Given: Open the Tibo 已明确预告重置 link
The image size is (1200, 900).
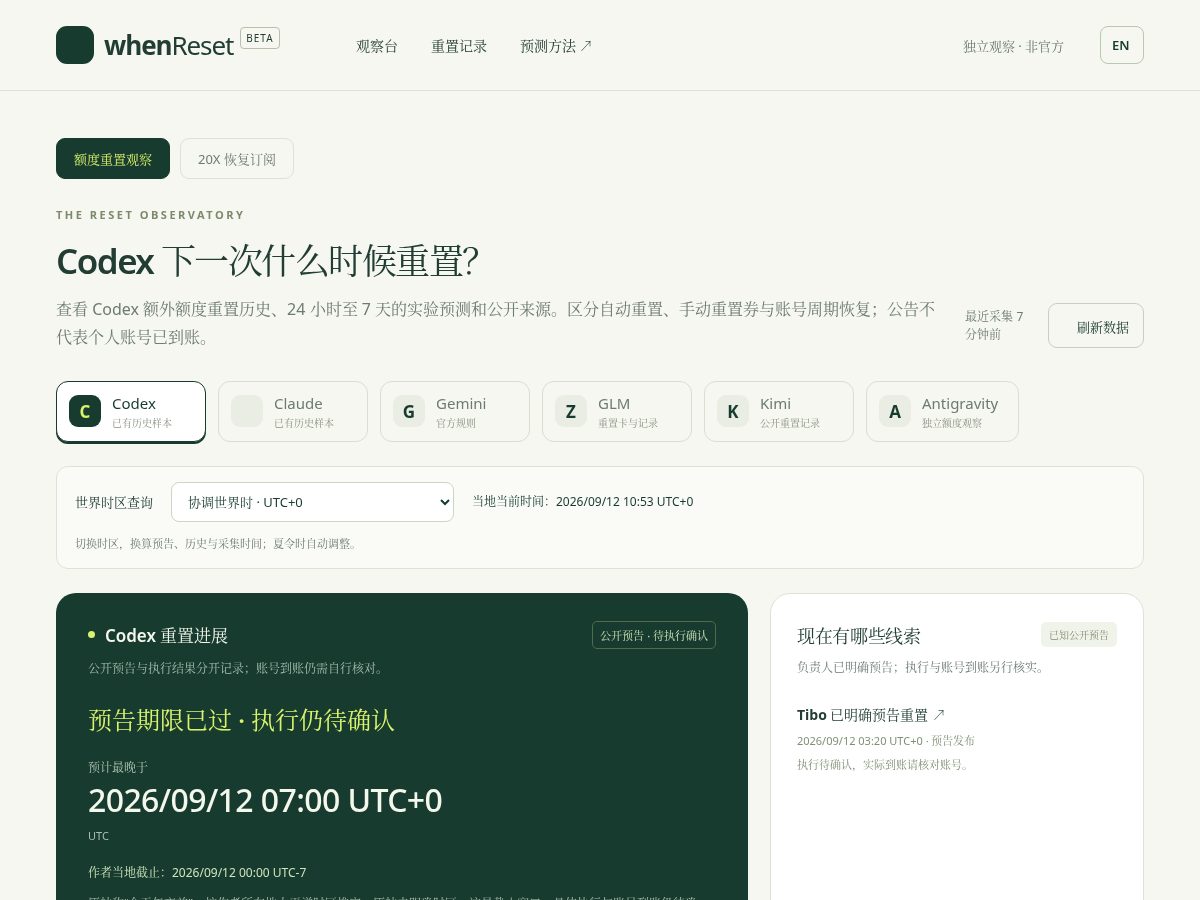Looking at the screenshot, I should click(x=871, y=715).
